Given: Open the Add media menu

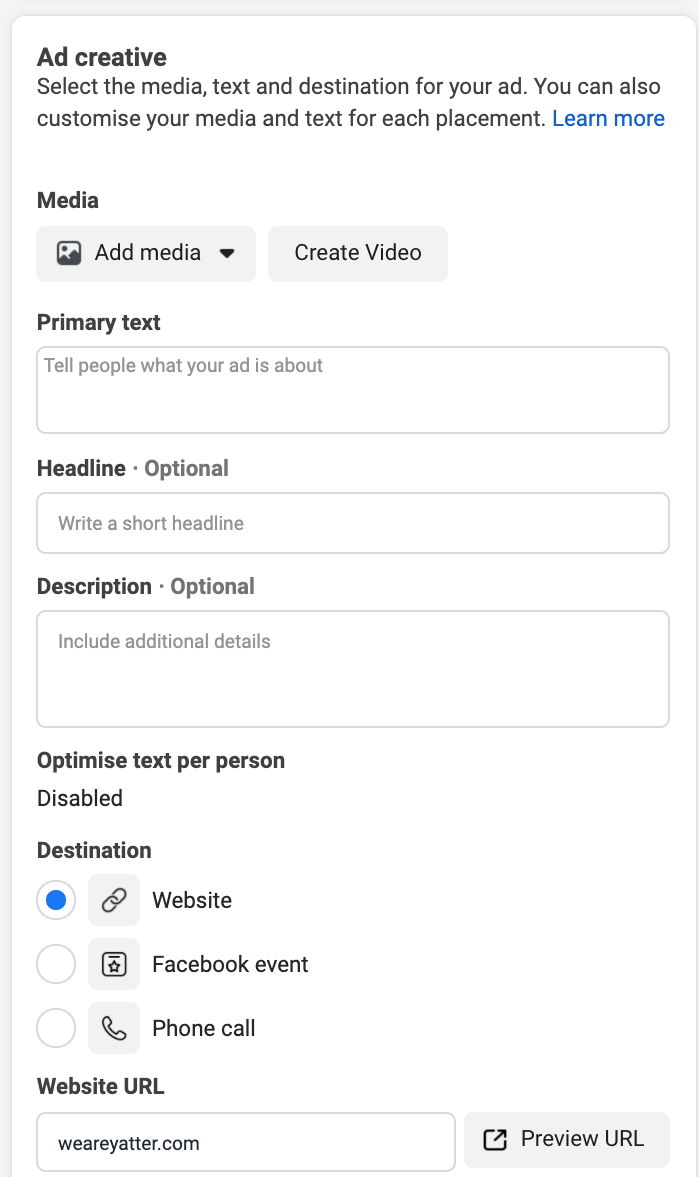Looking at the screenshot, I should point(147,253).
